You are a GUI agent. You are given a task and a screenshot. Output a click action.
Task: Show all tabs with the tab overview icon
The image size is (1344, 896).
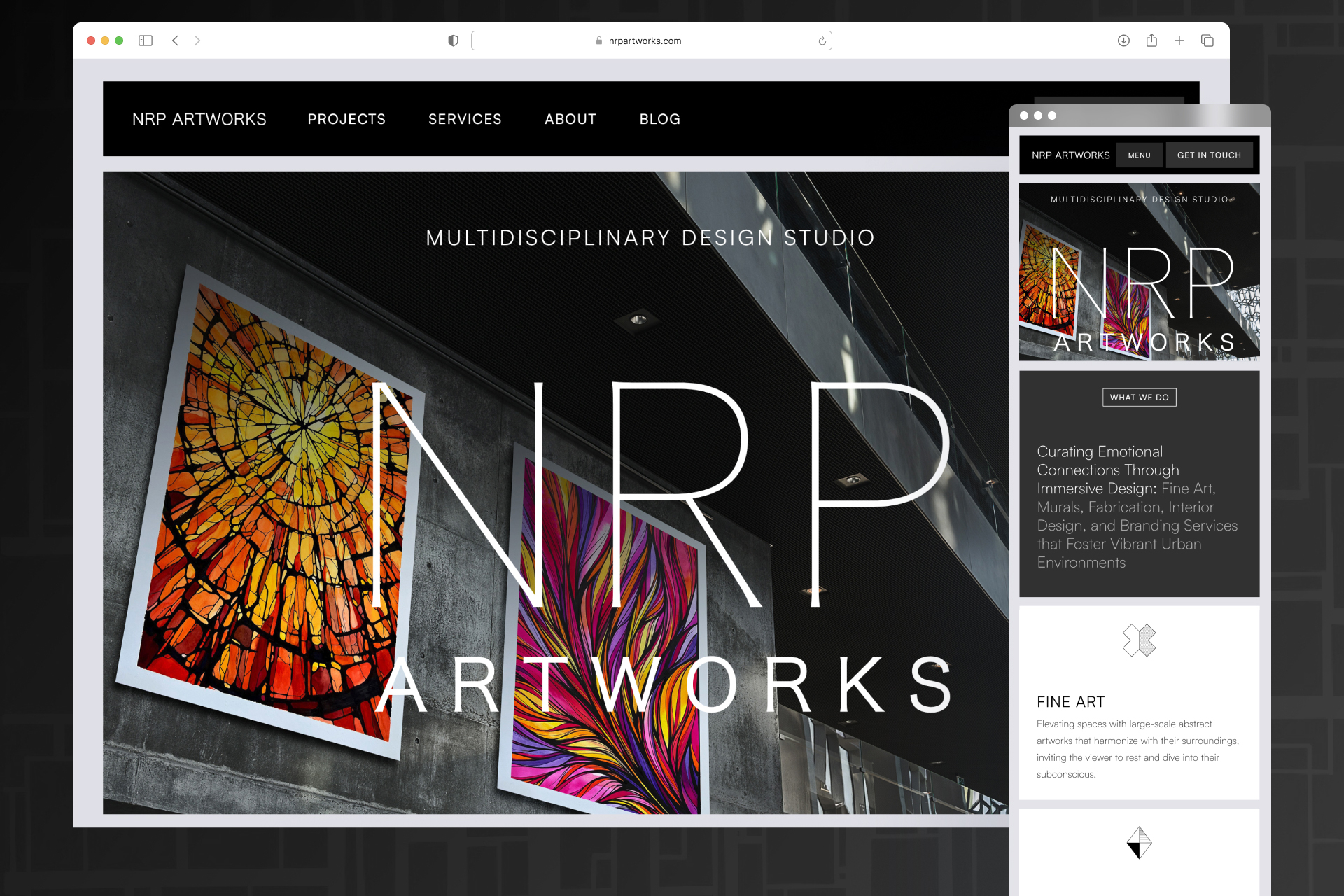pyautogui.click(x=1207, y=41)
